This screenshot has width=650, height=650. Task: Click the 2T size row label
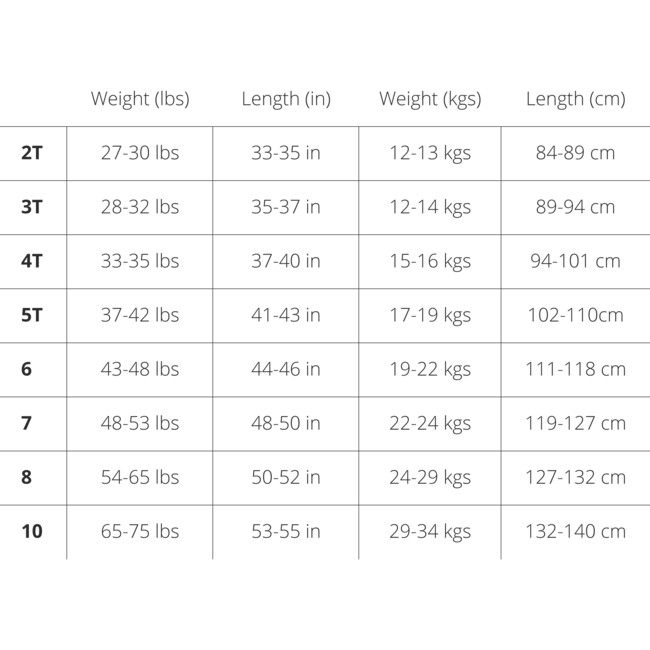[32, 153]
